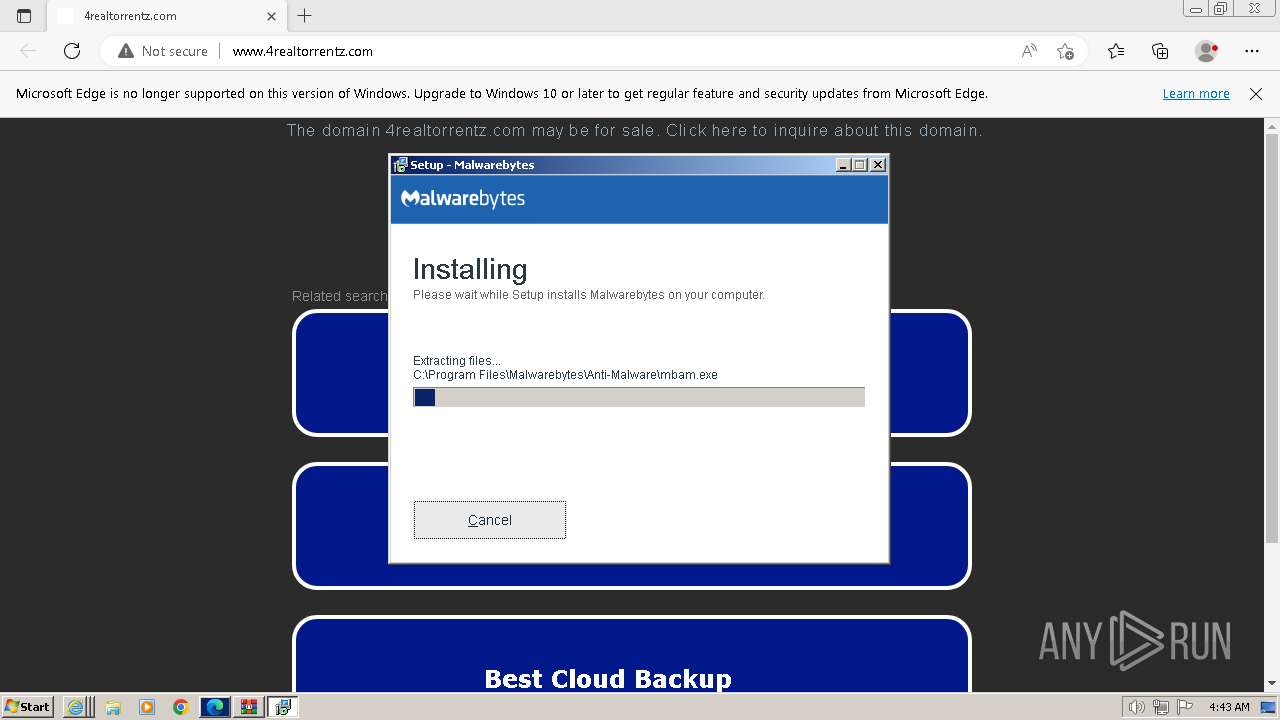Image resolution: width=1280 pixels, height=720 pixels.
Task: Open the Edge profile menu
Action: pos(1207,51)
